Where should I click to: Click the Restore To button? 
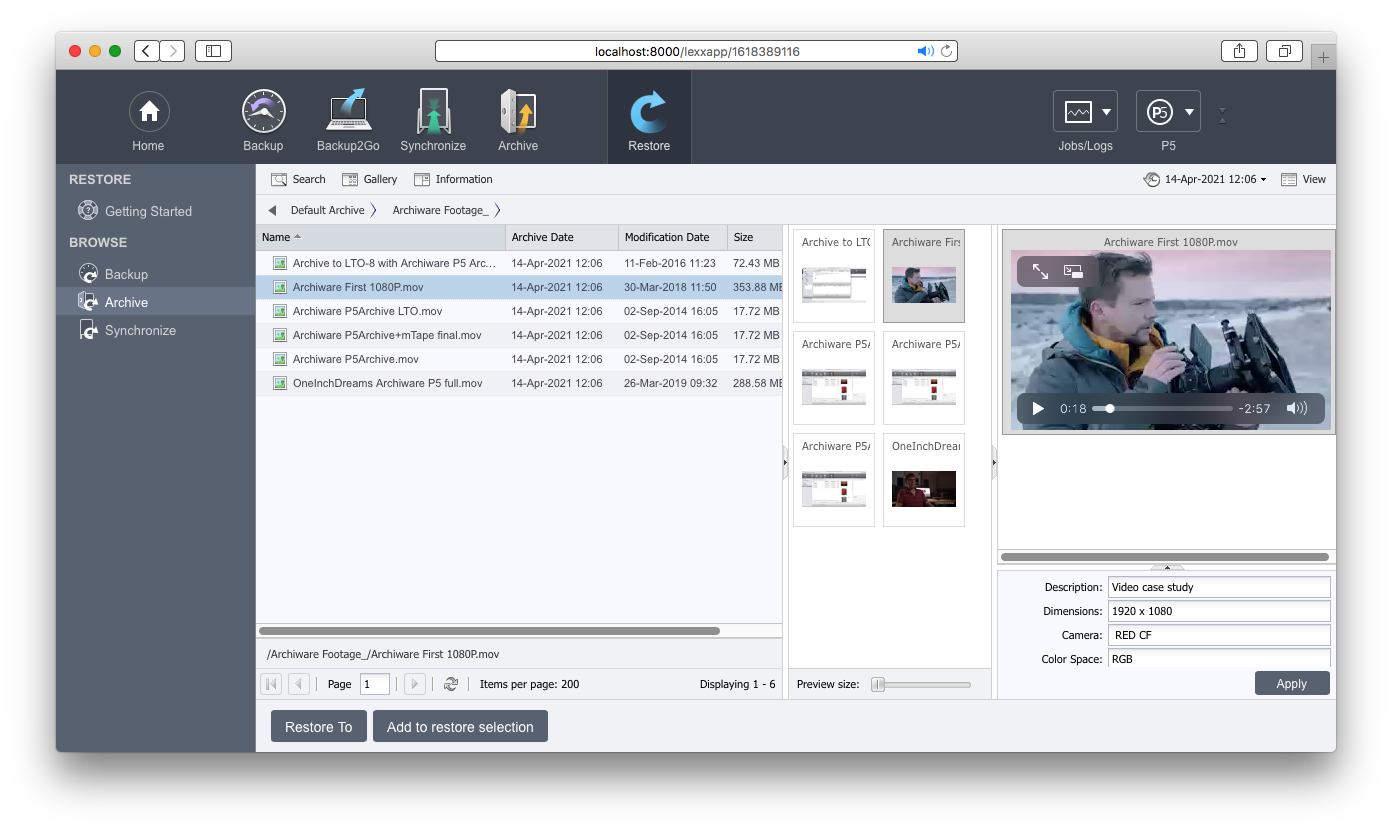tap(318, 726)
